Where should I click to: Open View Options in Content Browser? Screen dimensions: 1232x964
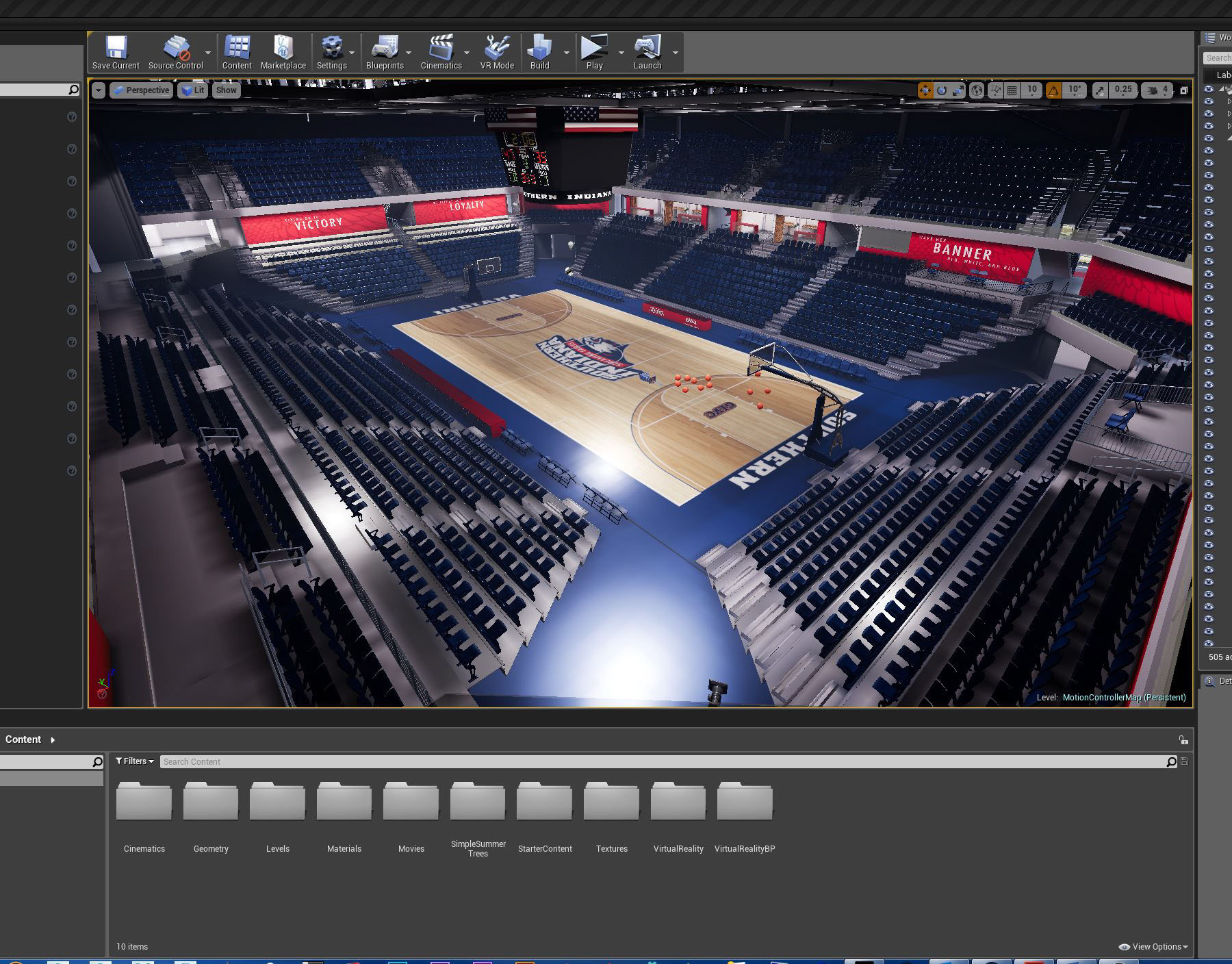[1153, 947]
